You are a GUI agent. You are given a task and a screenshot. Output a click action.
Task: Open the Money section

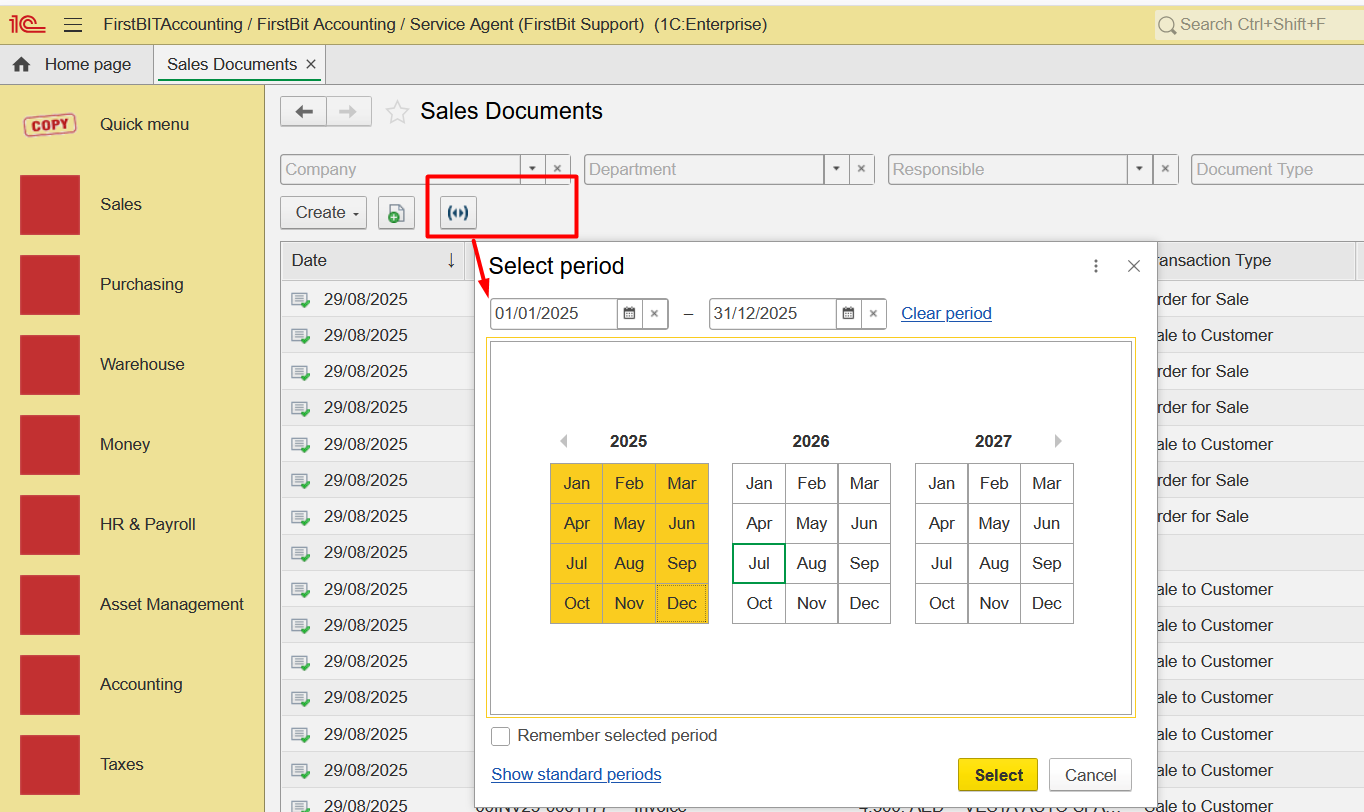(x=125, y=445)
